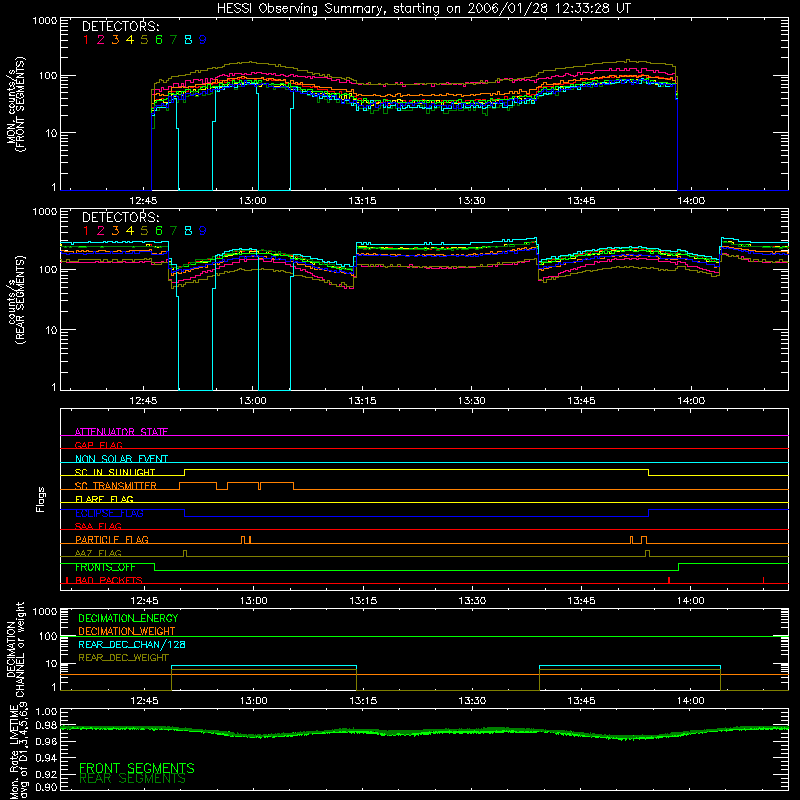The image size is (800, 800).
Task: Select yellow detector 4 in front segments legend
Action: [130, 40]
